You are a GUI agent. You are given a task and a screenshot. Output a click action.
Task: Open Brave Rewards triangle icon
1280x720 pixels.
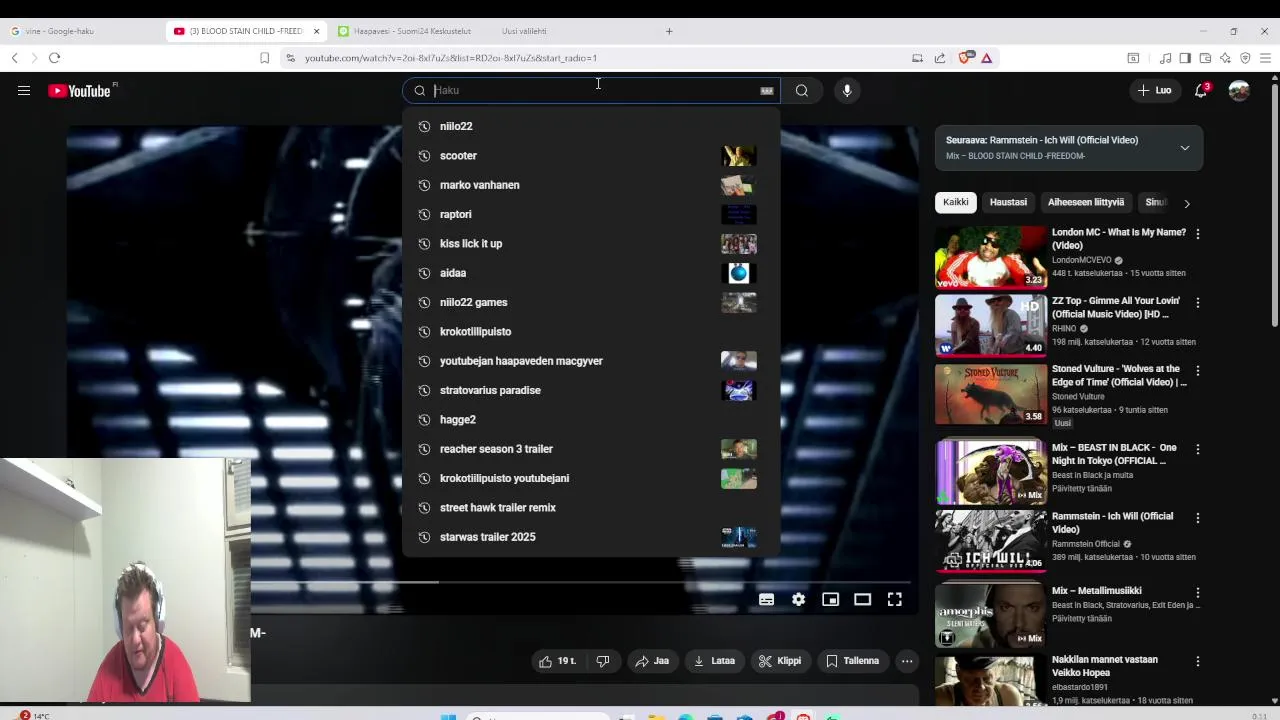coord(986,58)
